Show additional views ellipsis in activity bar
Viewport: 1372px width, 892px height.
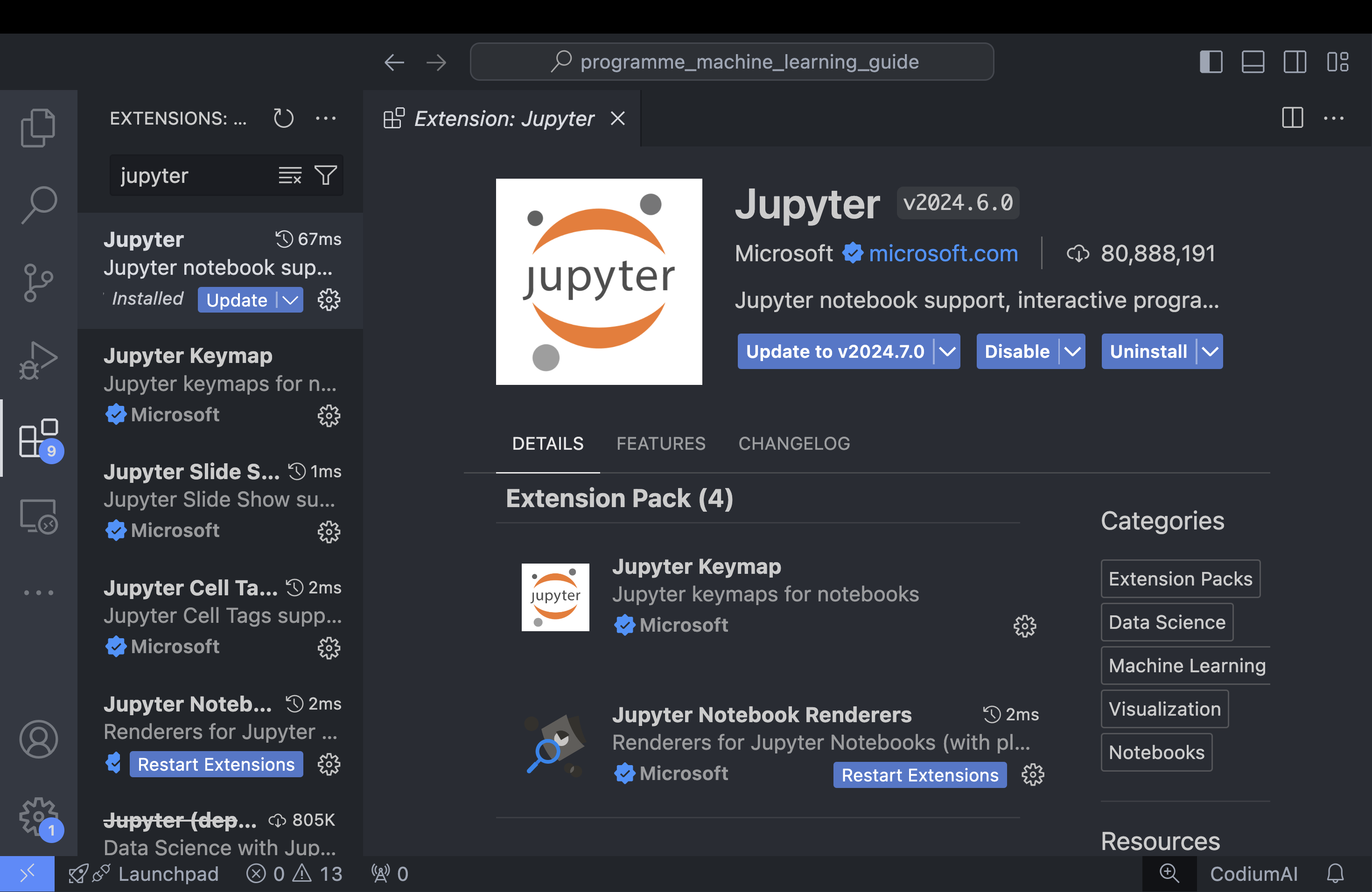[x=38, y=592]
